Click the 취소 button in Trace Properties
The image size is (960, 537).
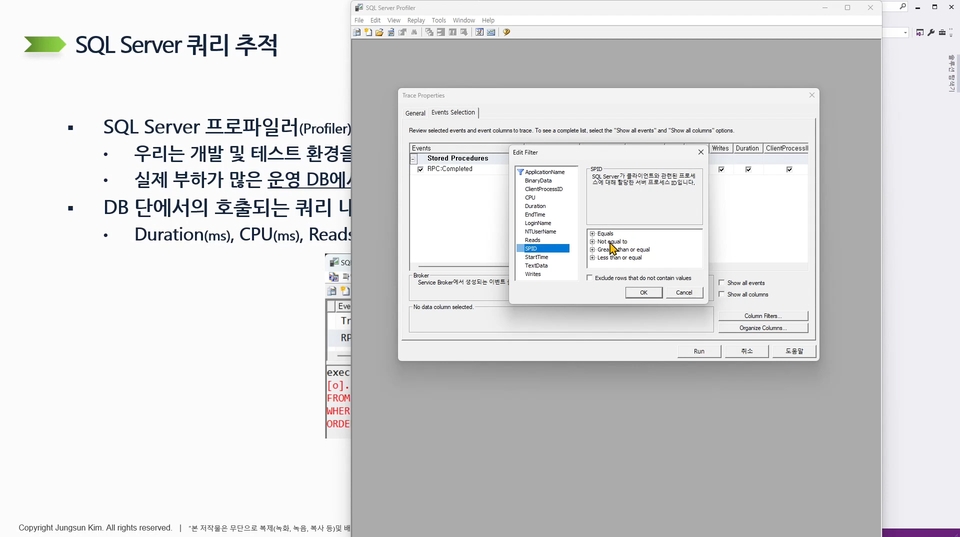(746, 351)
